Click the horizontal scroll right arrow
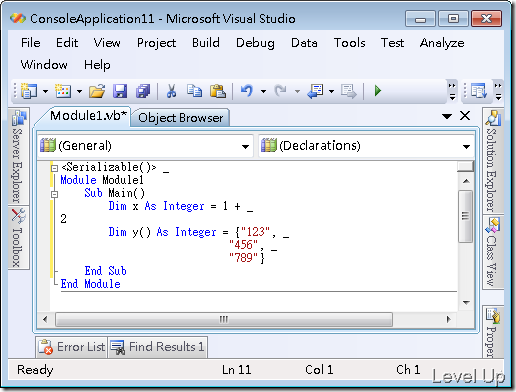 click(x=449, y=319)
